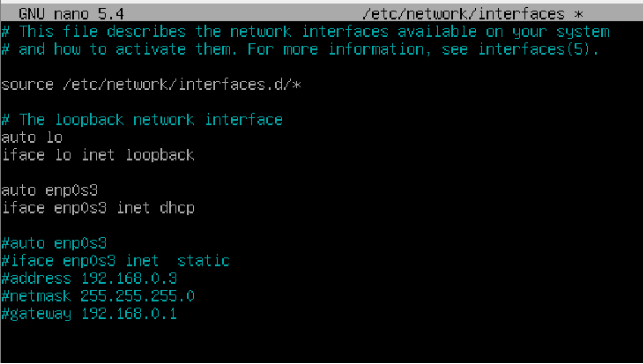Click the word static in commented iface line

[203, 261]
